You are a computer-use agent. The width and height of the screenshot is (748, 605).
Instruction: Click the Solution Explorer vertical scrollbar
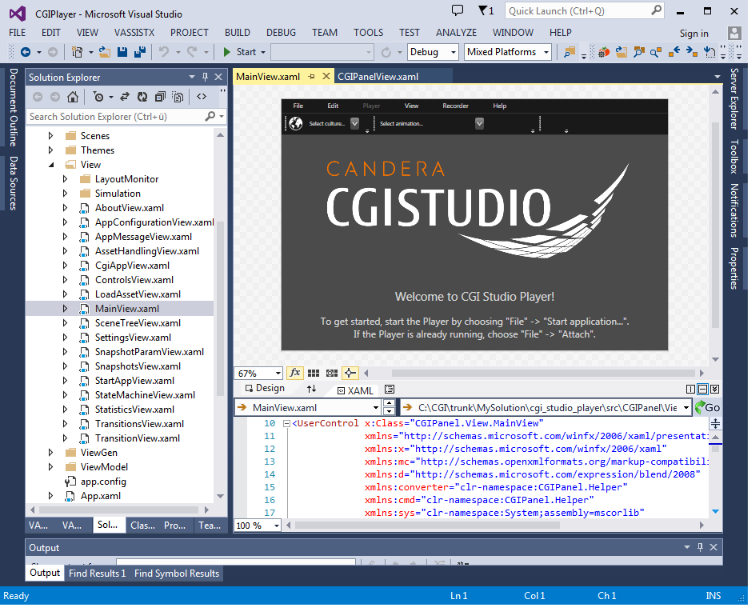coord(220,309)
